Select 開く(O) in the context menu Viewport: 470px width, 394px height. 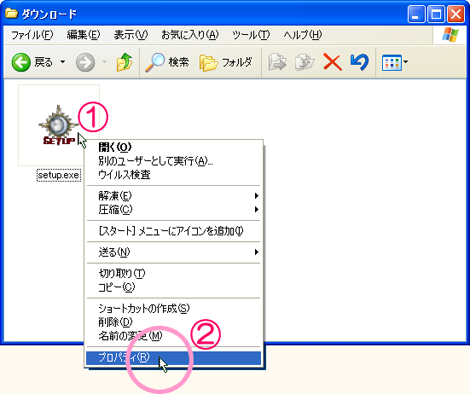coord(173,147)
